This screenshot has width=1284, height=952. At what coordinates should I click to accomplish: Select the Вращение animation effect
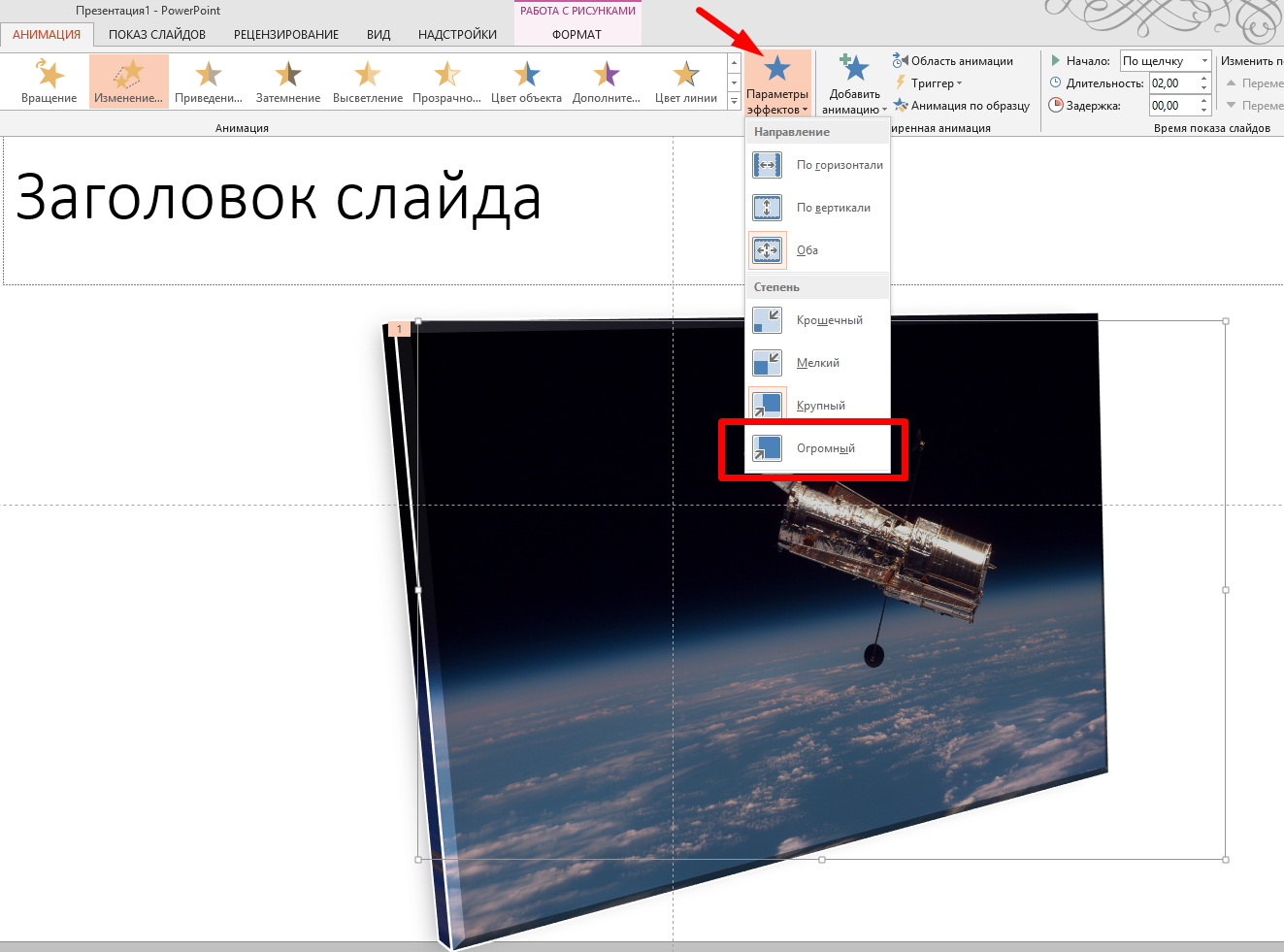point(49,81)
